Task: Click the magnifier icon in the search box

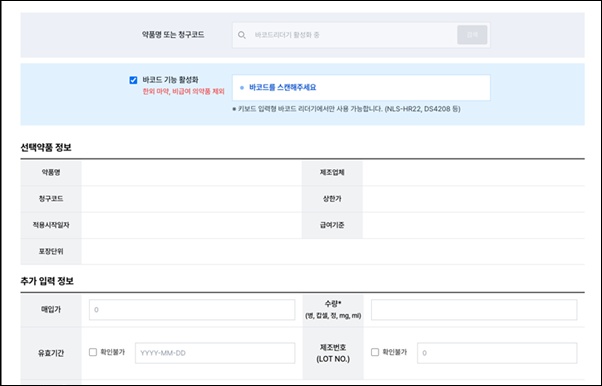Action: click(241, 35)
